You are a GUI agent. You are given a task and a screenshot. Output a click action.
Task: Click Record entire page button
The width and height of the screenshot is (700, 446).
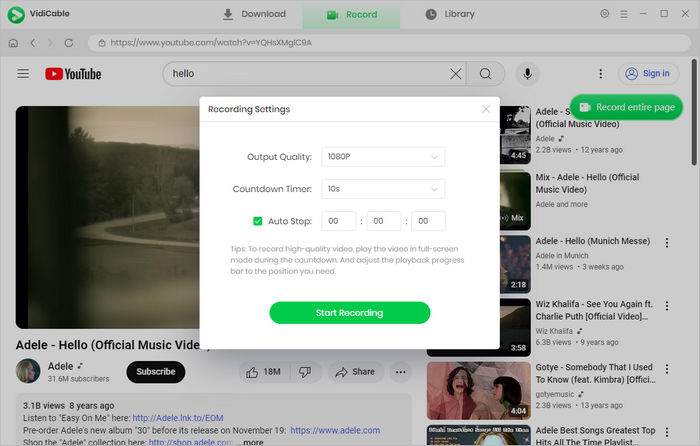(627, 107)
